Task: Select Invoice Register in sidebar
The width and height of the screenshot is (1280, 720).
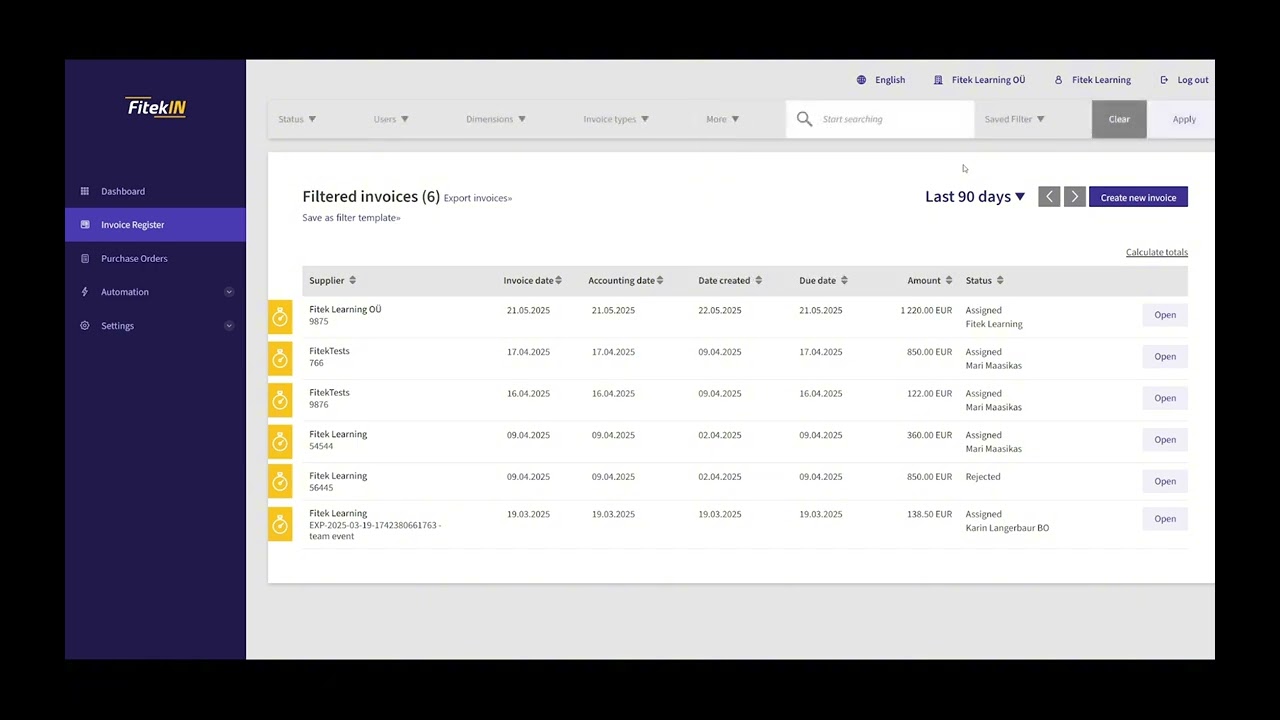Action: pos(155,225)
